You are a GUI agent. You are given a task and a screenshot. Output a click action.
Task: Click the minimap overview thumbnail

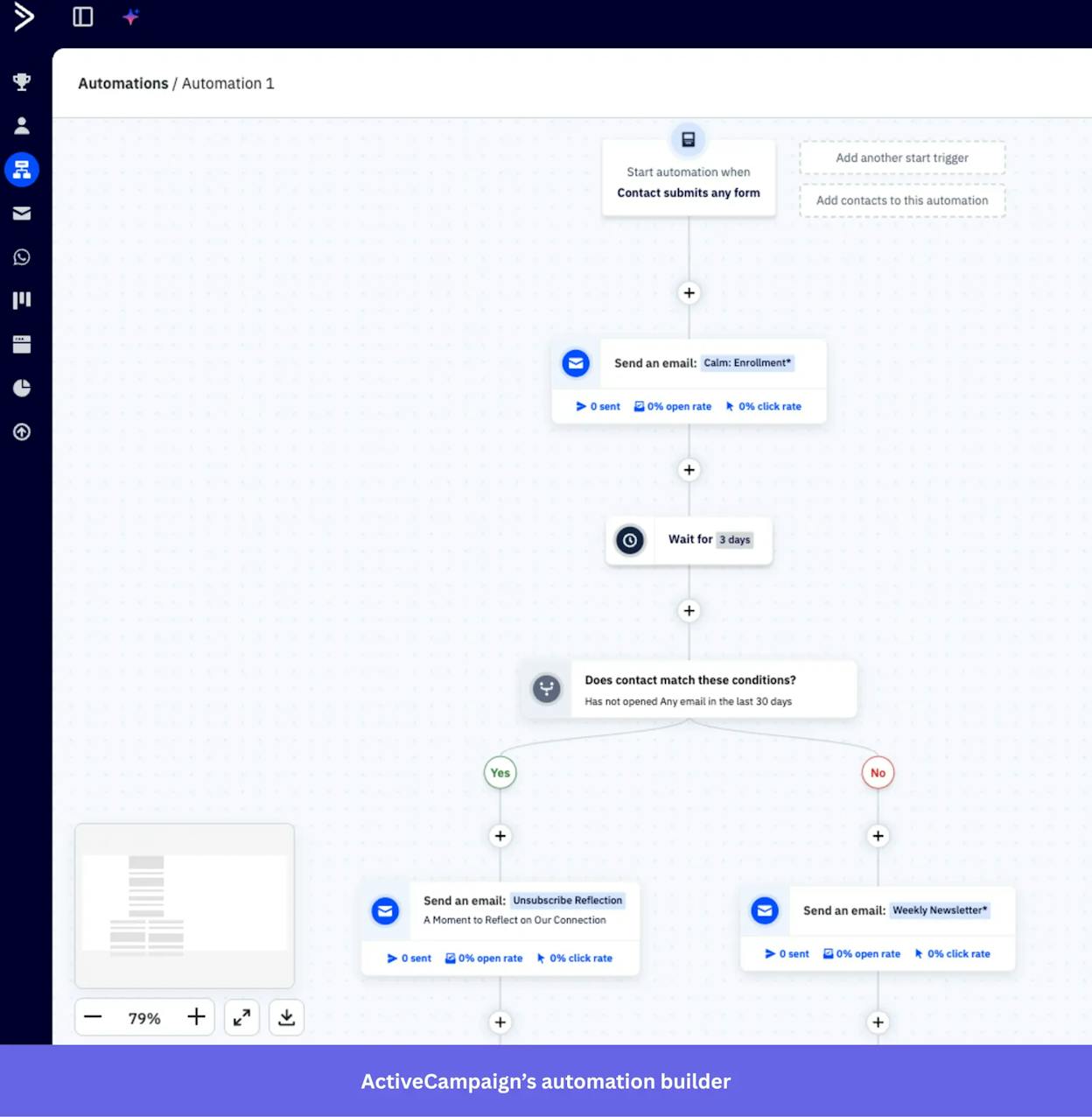[x=185, y=905]
